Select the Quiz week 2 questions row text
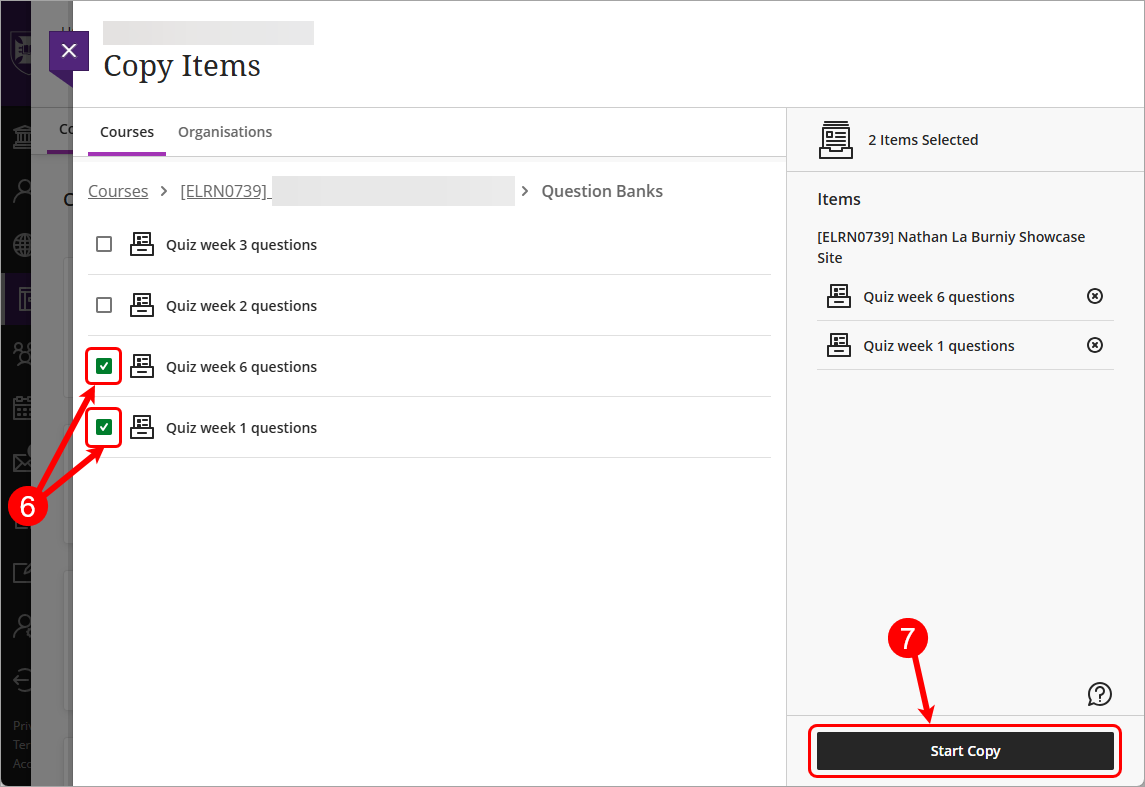 pos(241,306)
